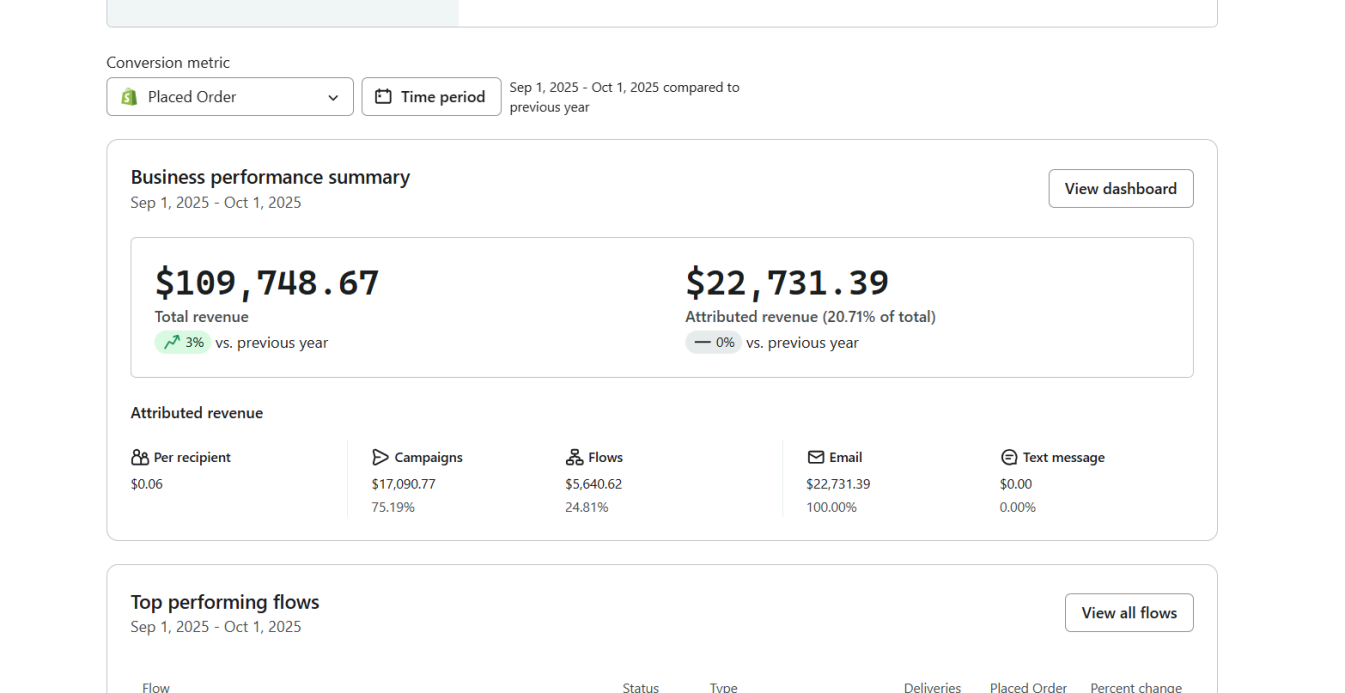Click the calendar icon in Time period

tap(383, 97)
